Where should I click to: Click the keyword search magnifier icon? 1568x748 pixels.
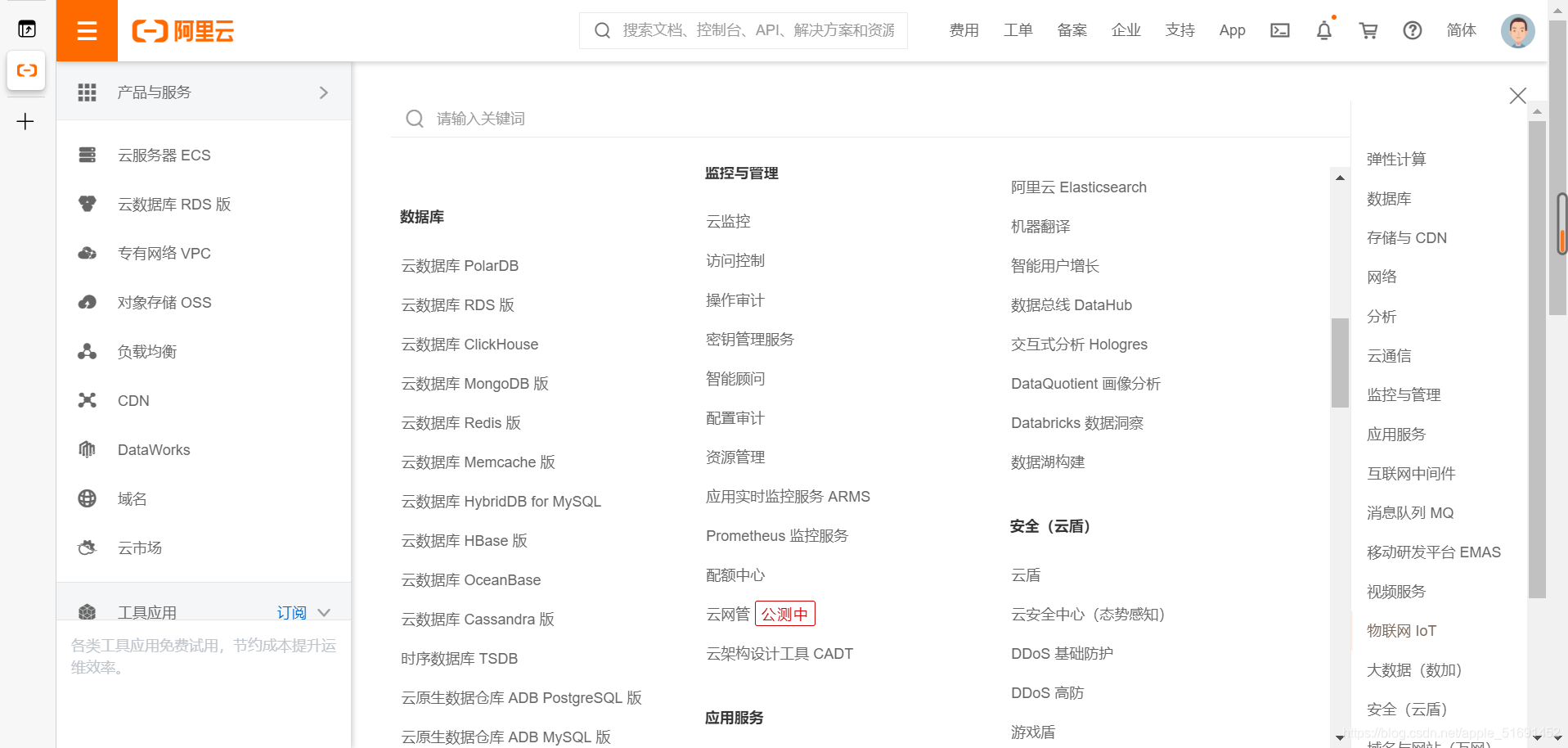pyautogui.click(x=415, y=119)
